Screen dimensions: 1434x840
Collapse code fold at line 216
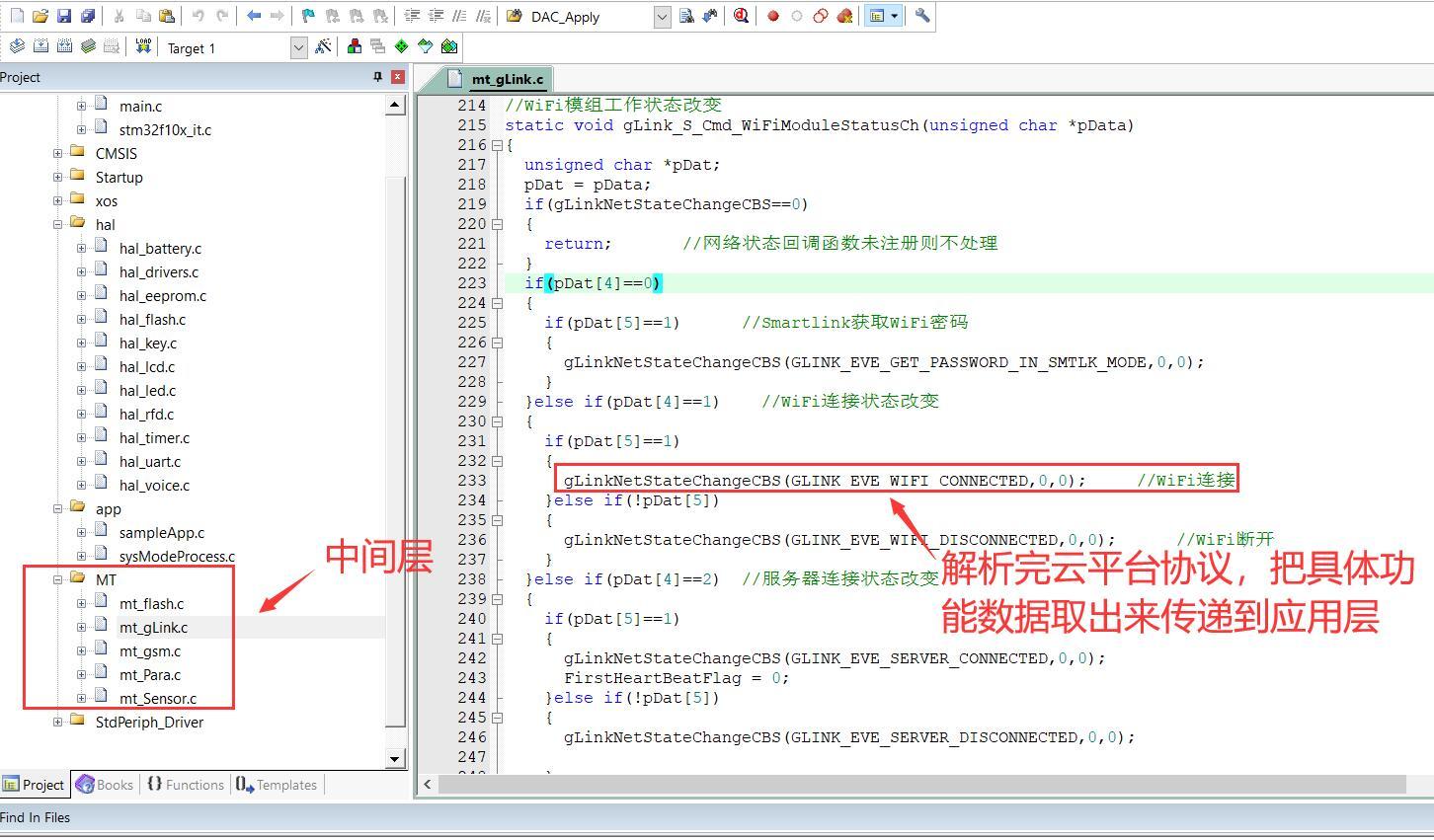coord(497,145)
